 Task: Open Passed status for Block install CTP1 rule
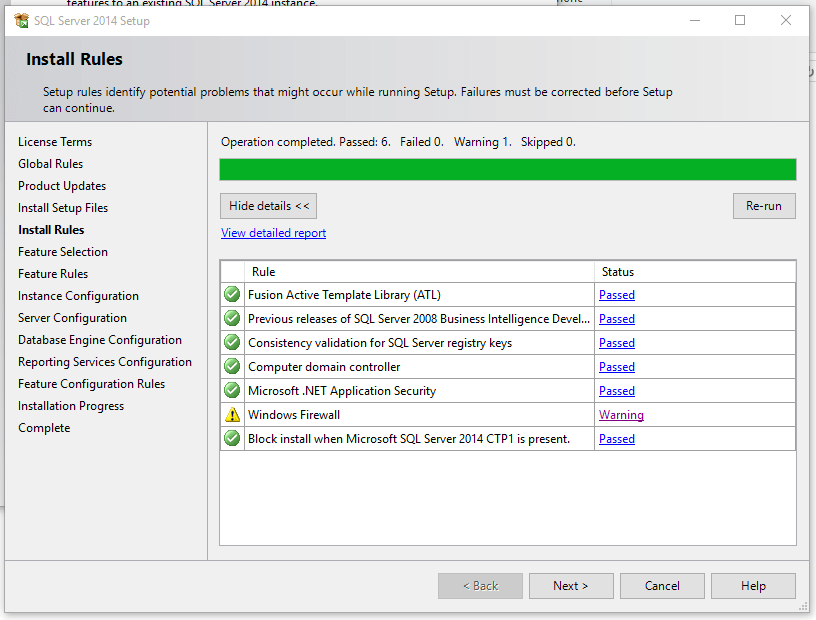point(617,439)
